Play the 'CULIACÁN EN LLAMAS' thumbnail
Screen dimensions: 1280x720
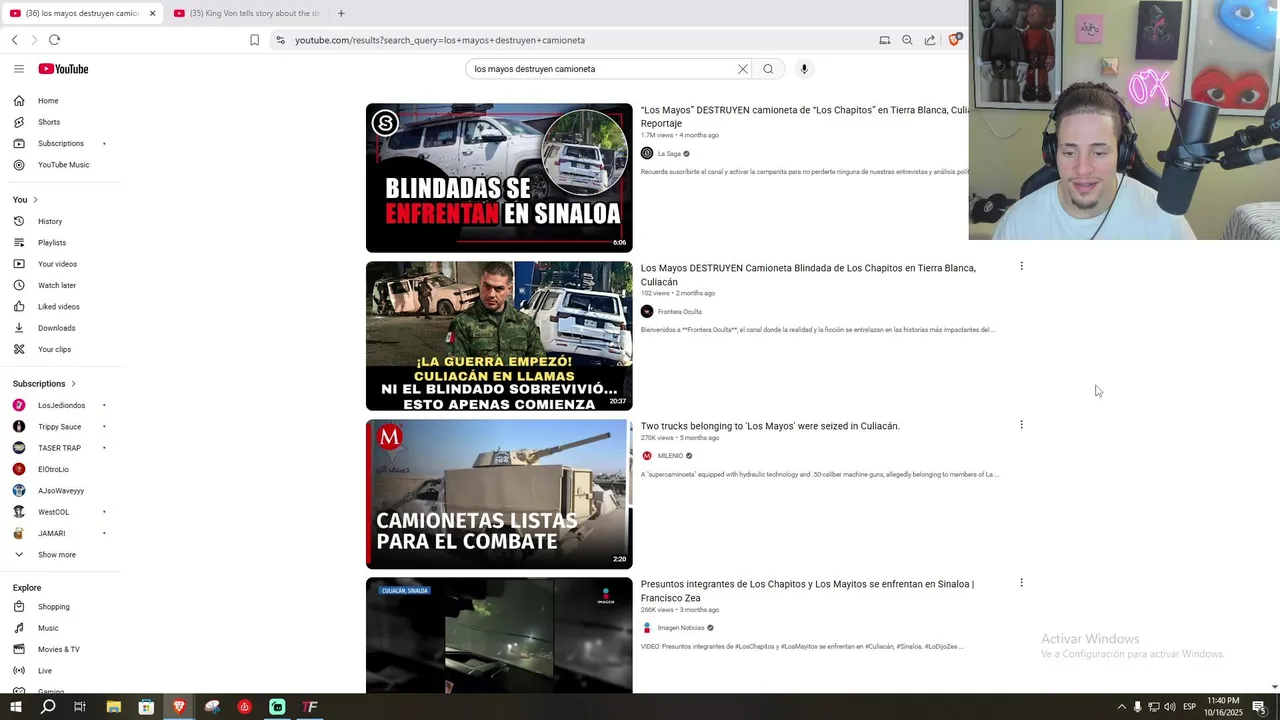pos(499,336)
